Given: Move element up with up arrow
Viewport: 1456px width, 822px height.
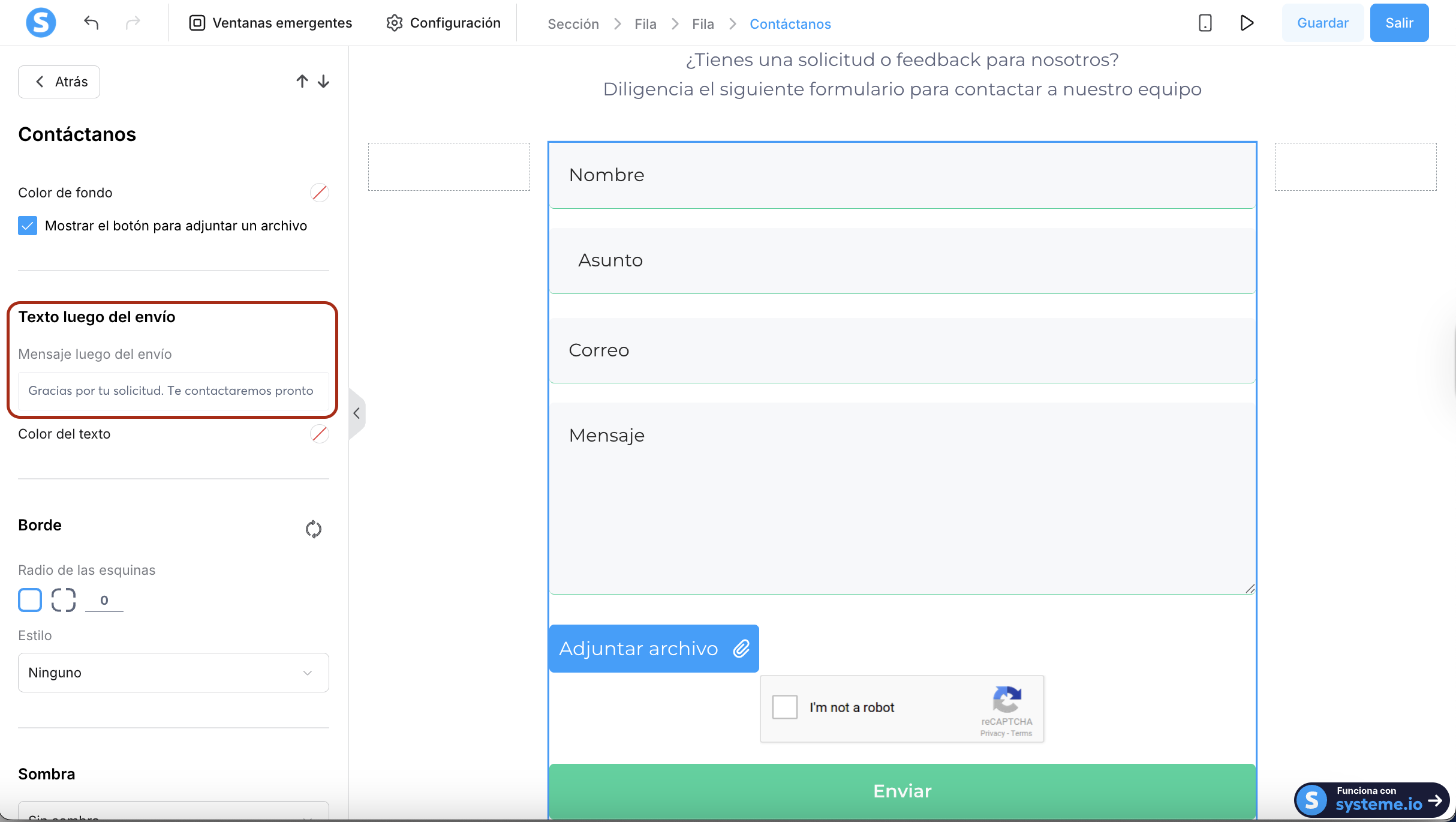Looking at the screenshot, I should coord(302,81).
